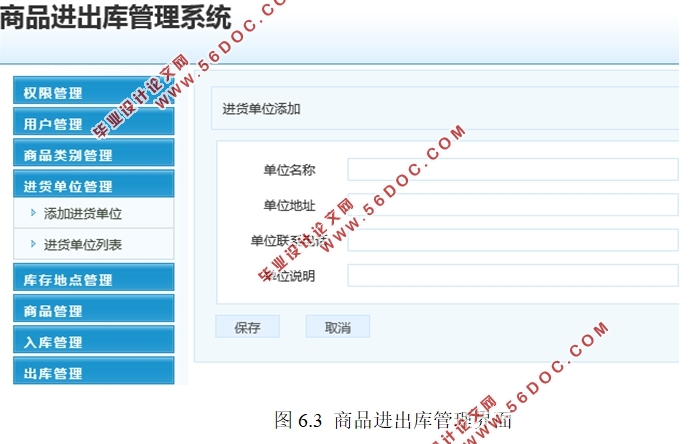The height and width of the screenshot is (444, 694).
Task: Collapse the 进货单位管理 sidebar section
Action: pyautogui.click(x=93, y=186)
